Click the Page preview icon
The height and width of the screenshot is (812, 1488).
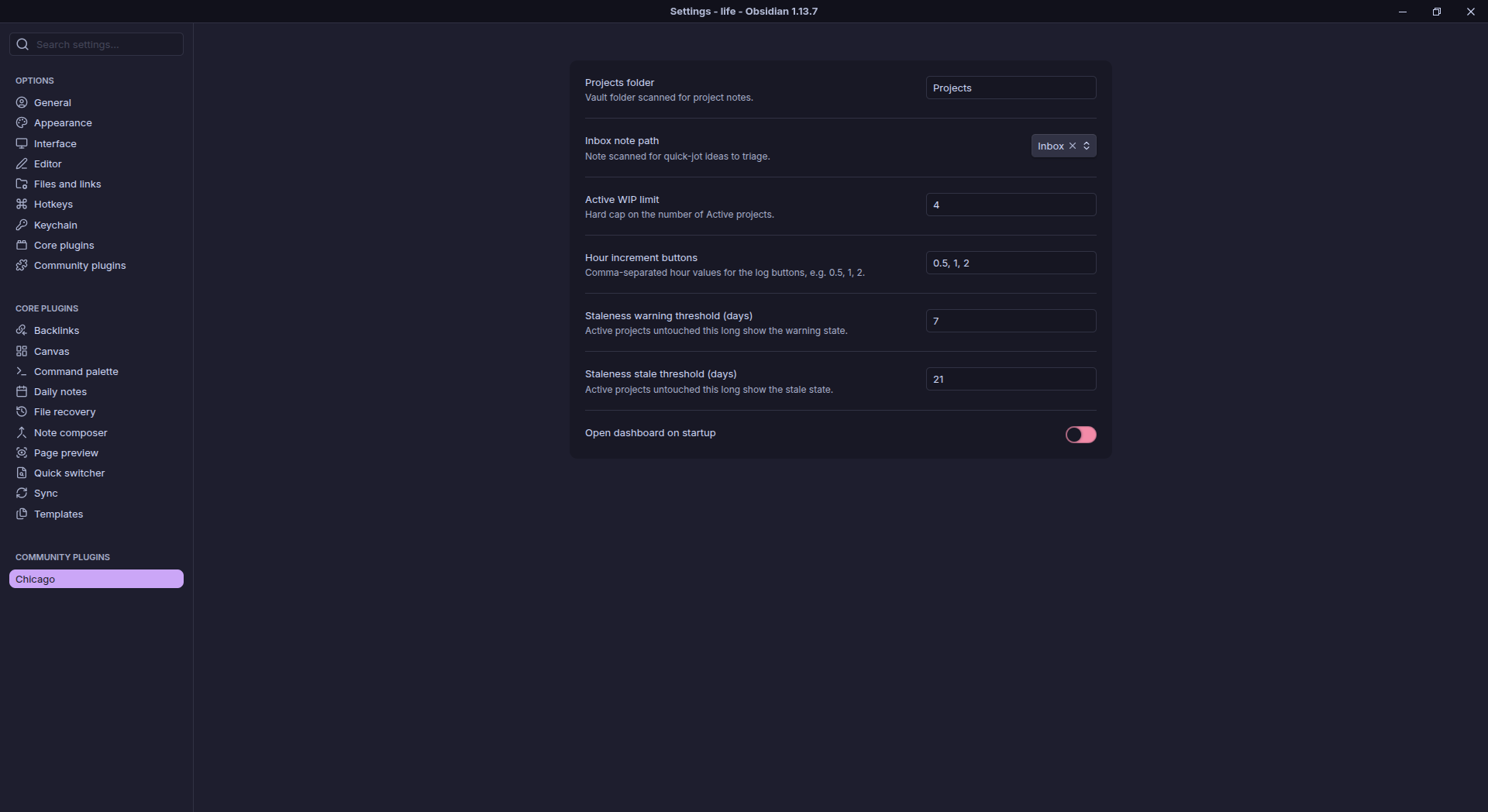[22, 452]
